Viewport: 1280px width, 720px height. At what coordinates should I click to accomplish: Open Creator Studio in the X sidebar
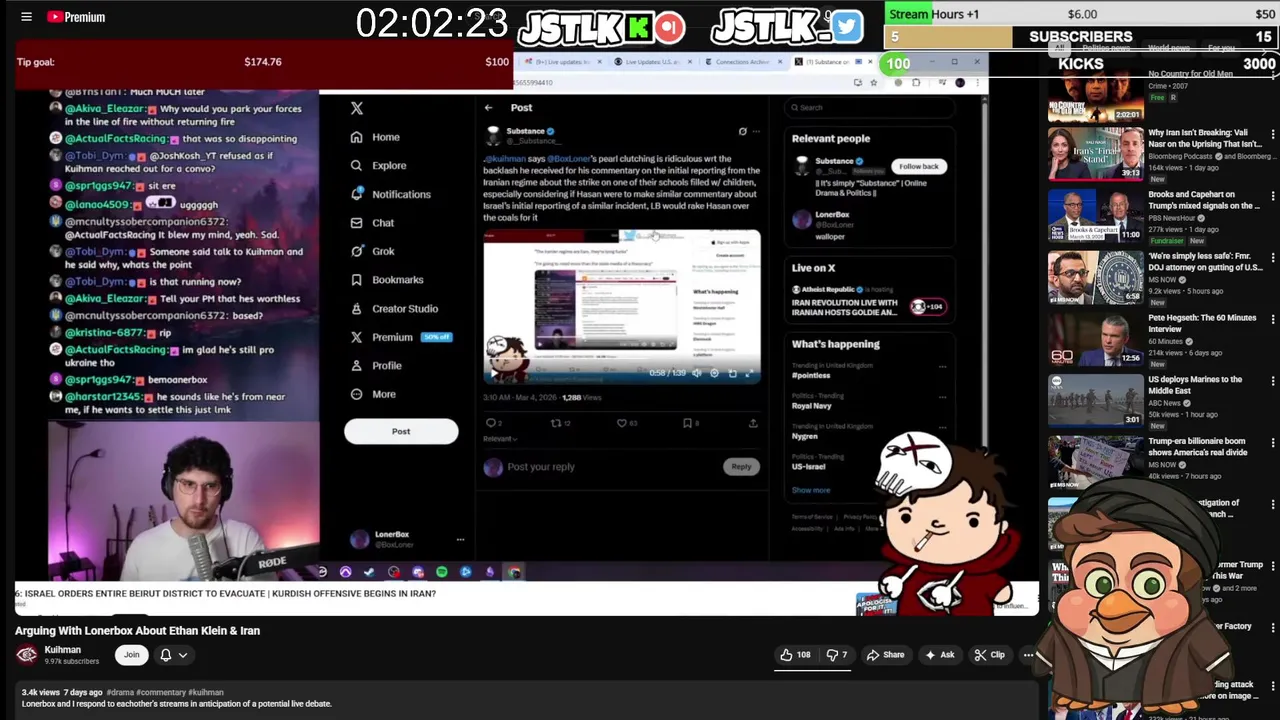394,309
